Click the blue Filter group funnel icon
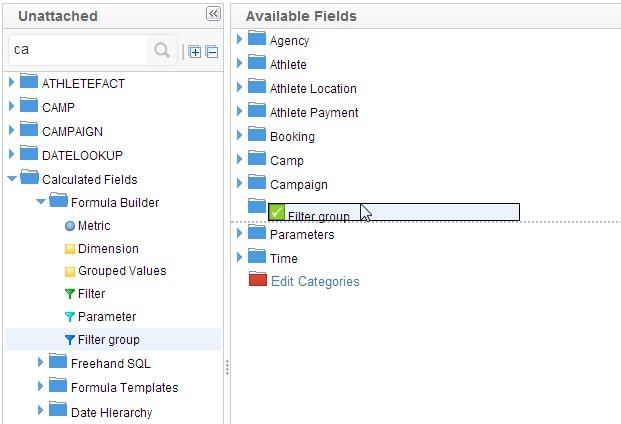This screenshot has width=621, height=424. coord(70,340)
